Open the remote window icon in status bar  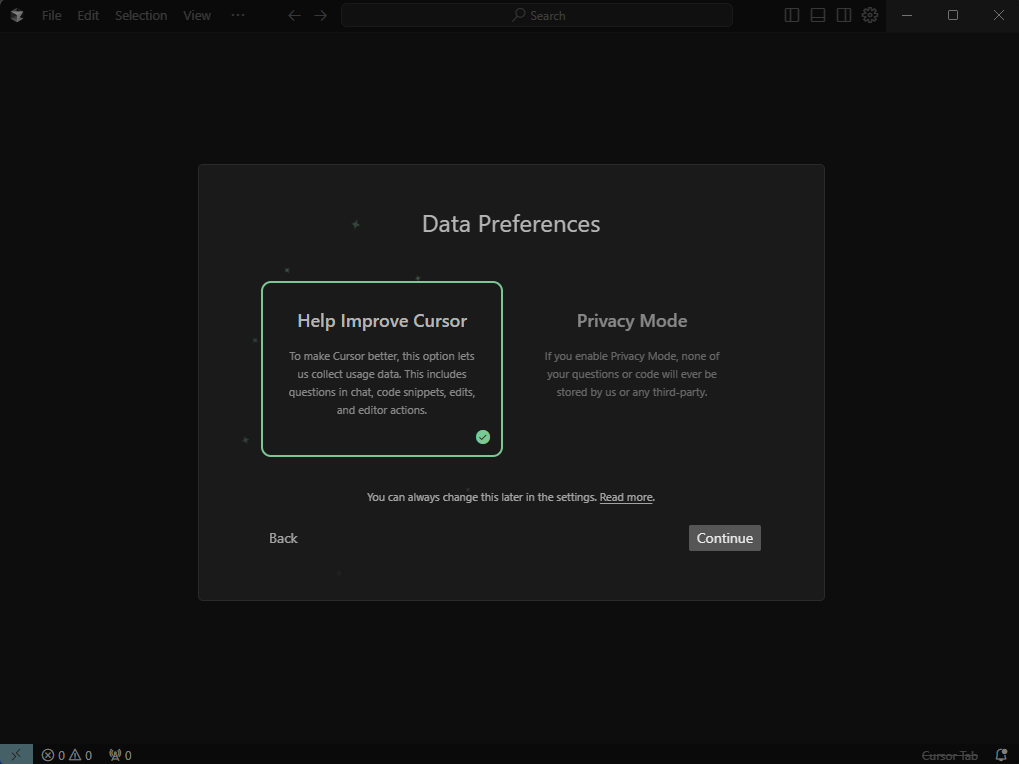[x=16, y=754]
